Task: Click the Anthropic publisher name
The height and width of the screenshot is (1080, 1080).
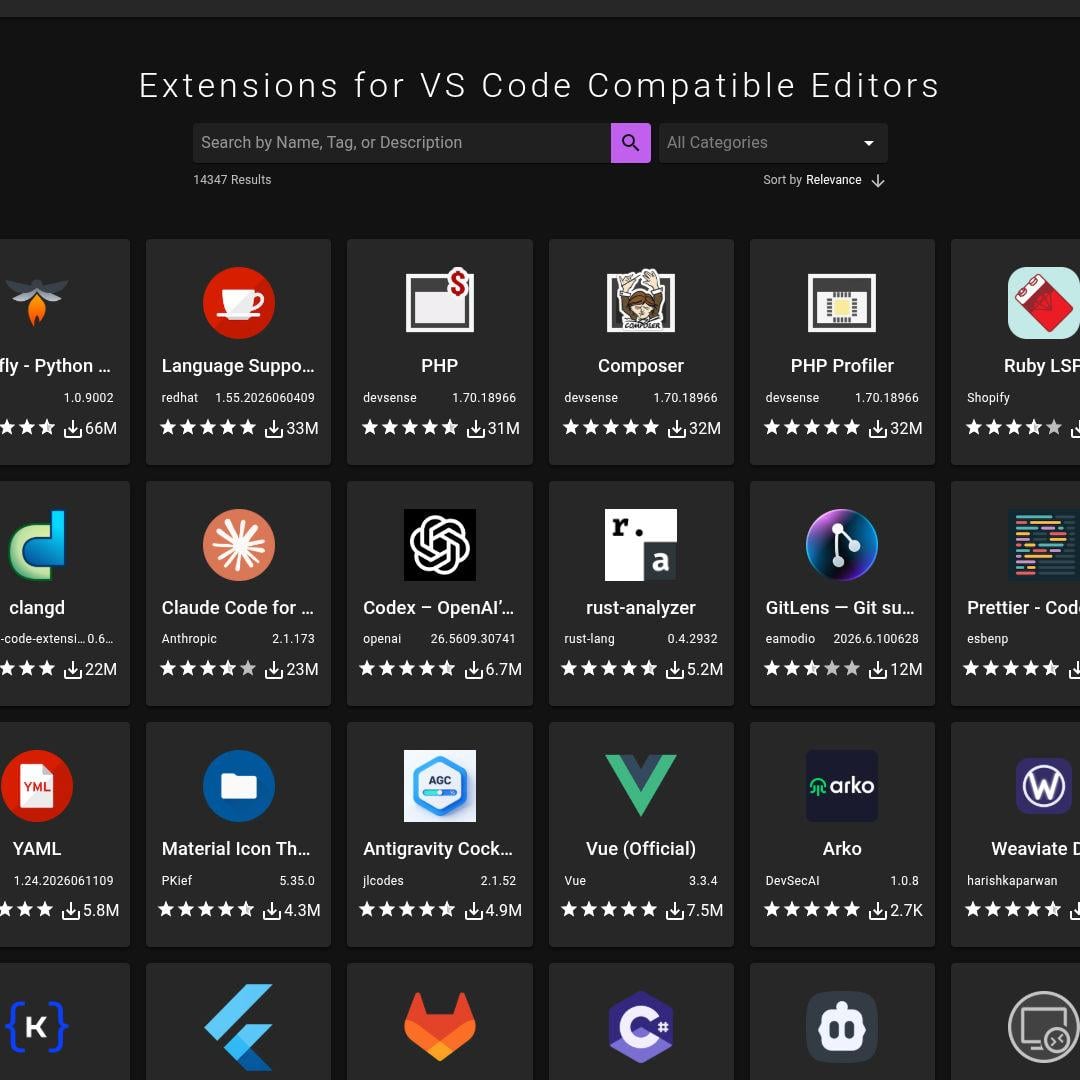Action: [189, 638]
